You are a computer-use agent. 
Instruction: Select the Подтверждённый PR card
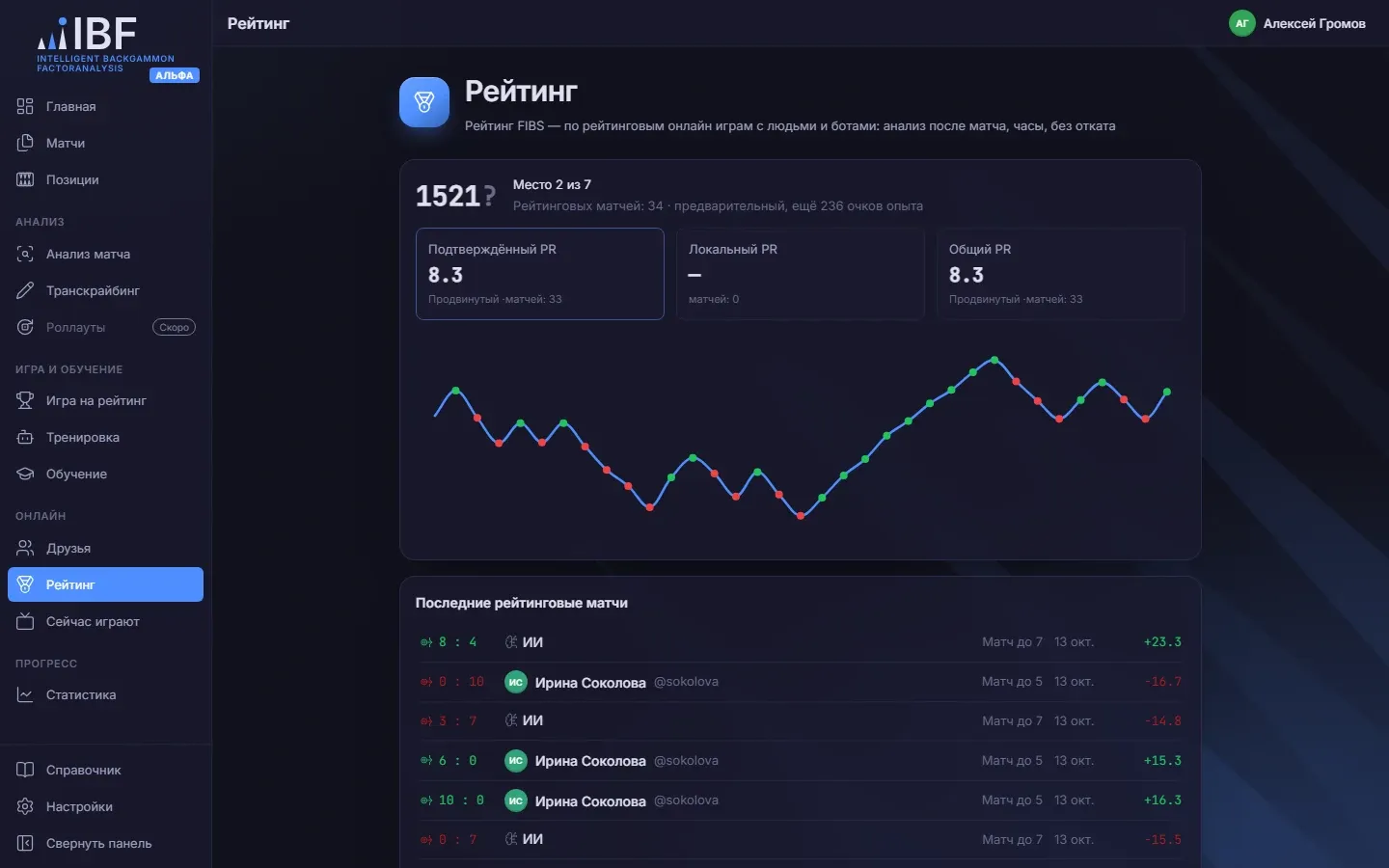pyautogui.click(x=540, y=274)
